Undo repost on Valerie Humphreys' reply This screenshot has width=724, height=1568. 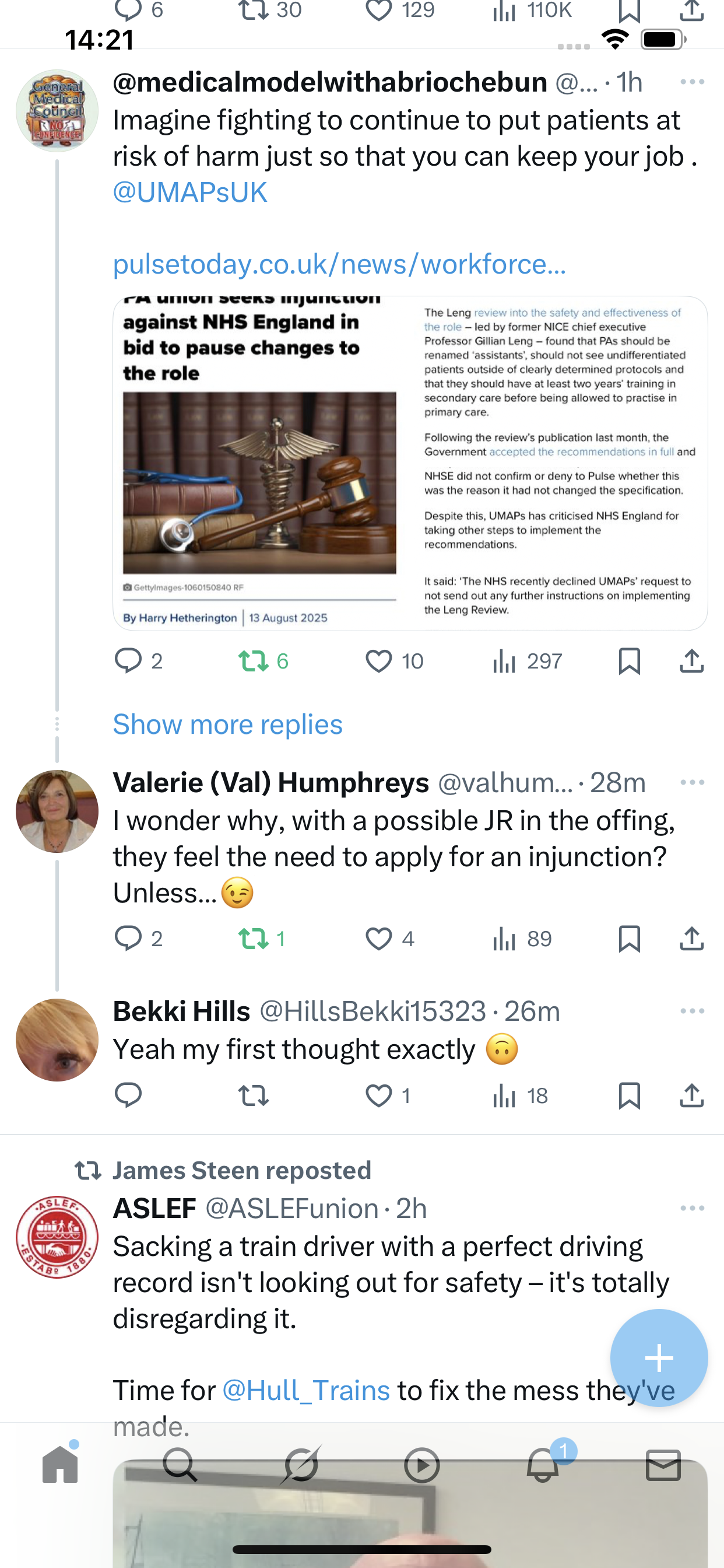point(253,939)
